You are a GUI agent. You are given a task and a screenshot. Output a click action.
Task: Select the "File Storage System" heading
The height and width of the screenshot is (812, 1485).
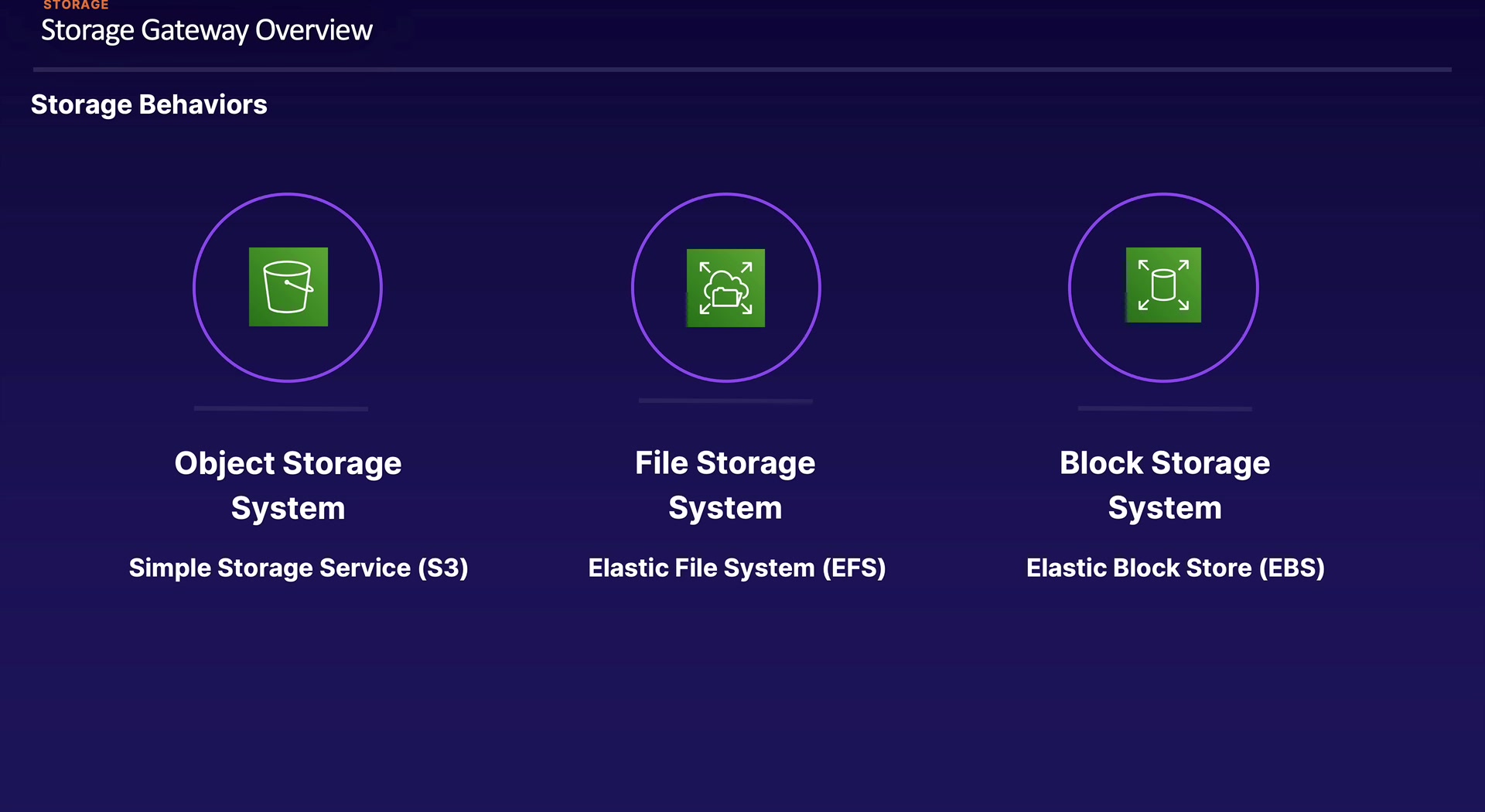coord(725,485)
